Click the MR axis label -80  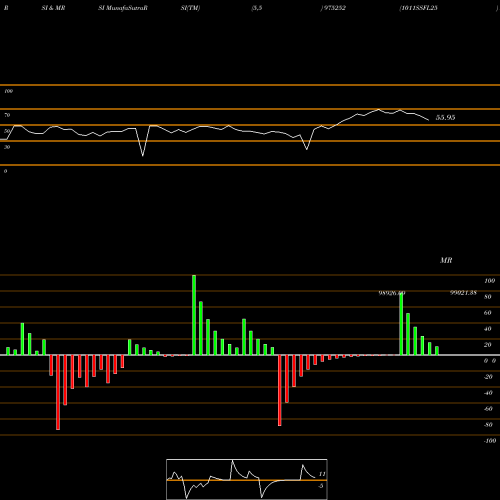tap(488, 425)
